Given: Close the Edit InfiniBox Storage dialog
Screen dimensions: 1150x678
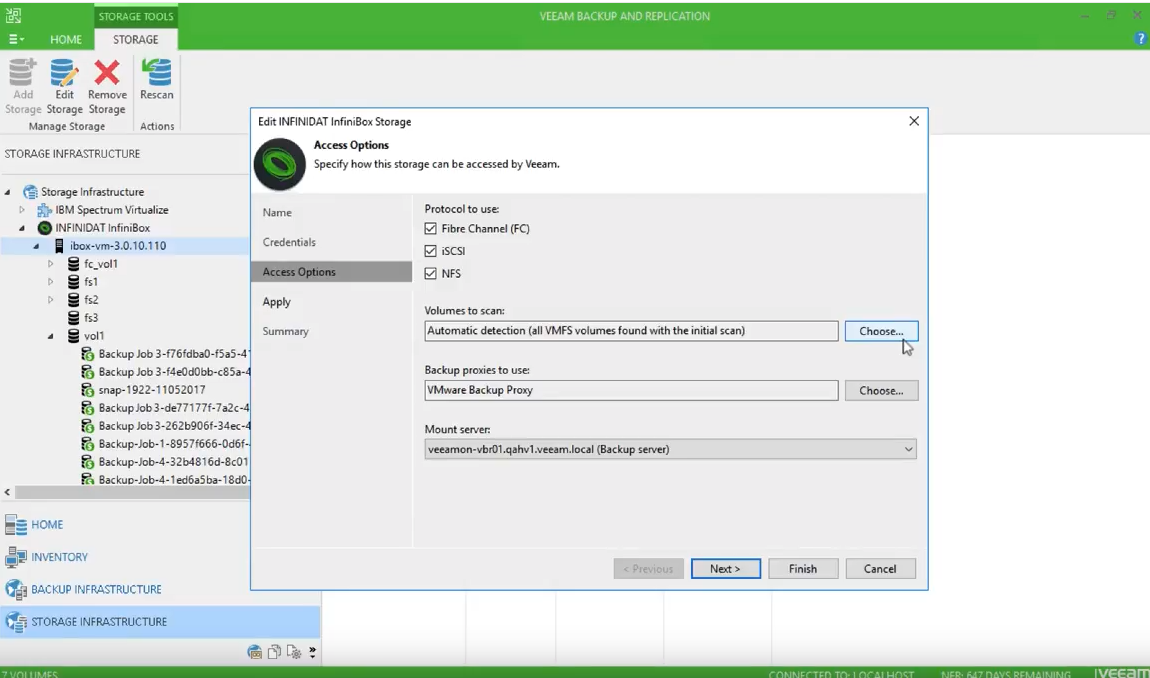Looking at the screenshot, I should pyautogui.click(x=914, y=121).
